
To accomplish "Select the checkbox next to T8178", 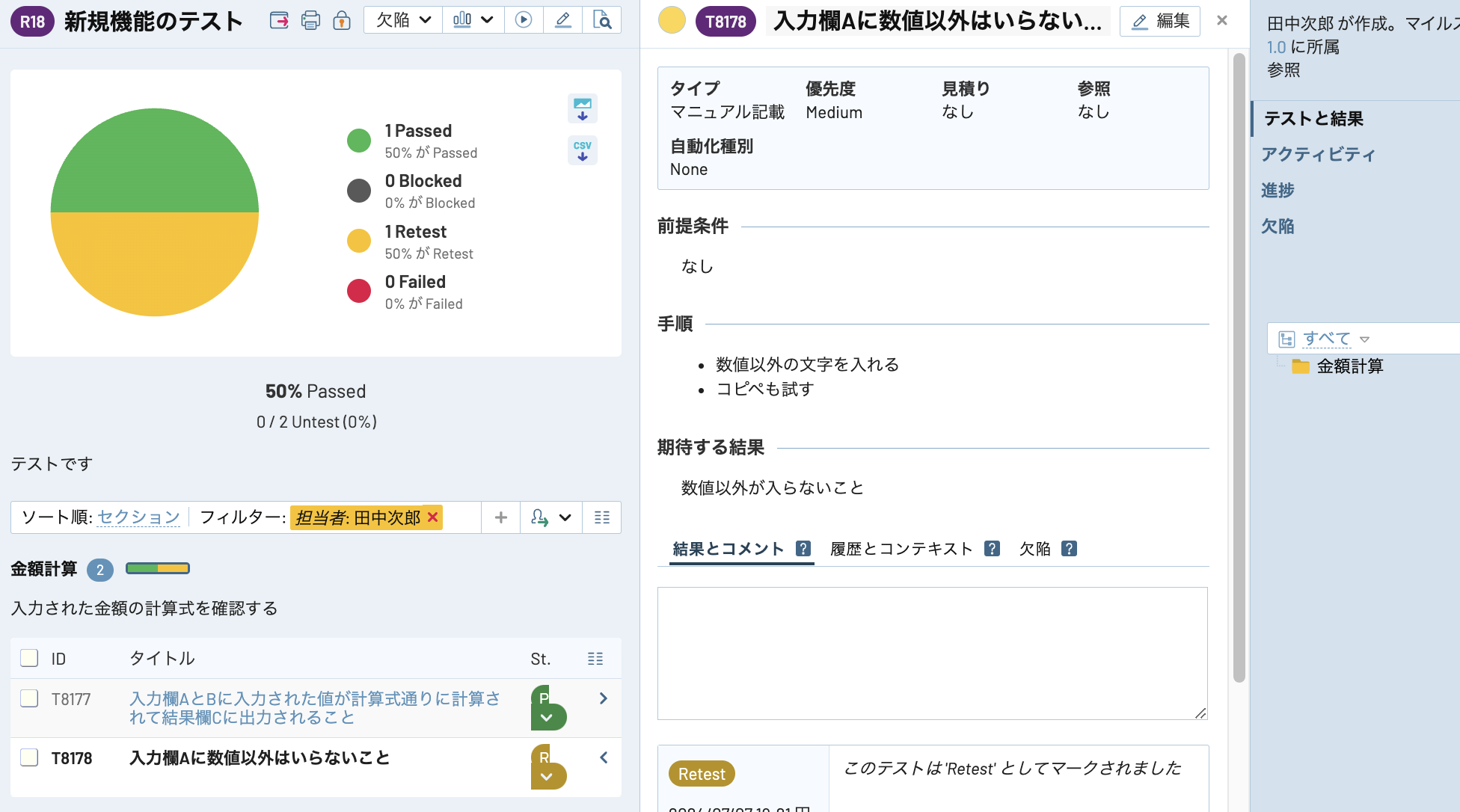I will pyautogui.click(x=29, y=757).
